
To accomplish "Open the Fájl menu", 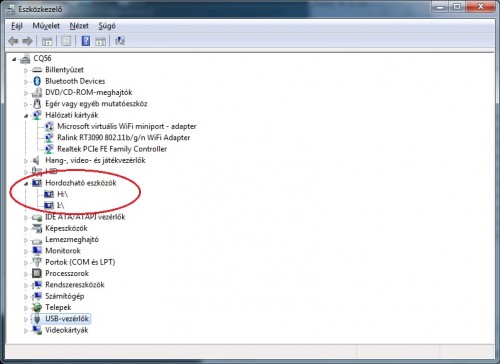I will 17,26.
